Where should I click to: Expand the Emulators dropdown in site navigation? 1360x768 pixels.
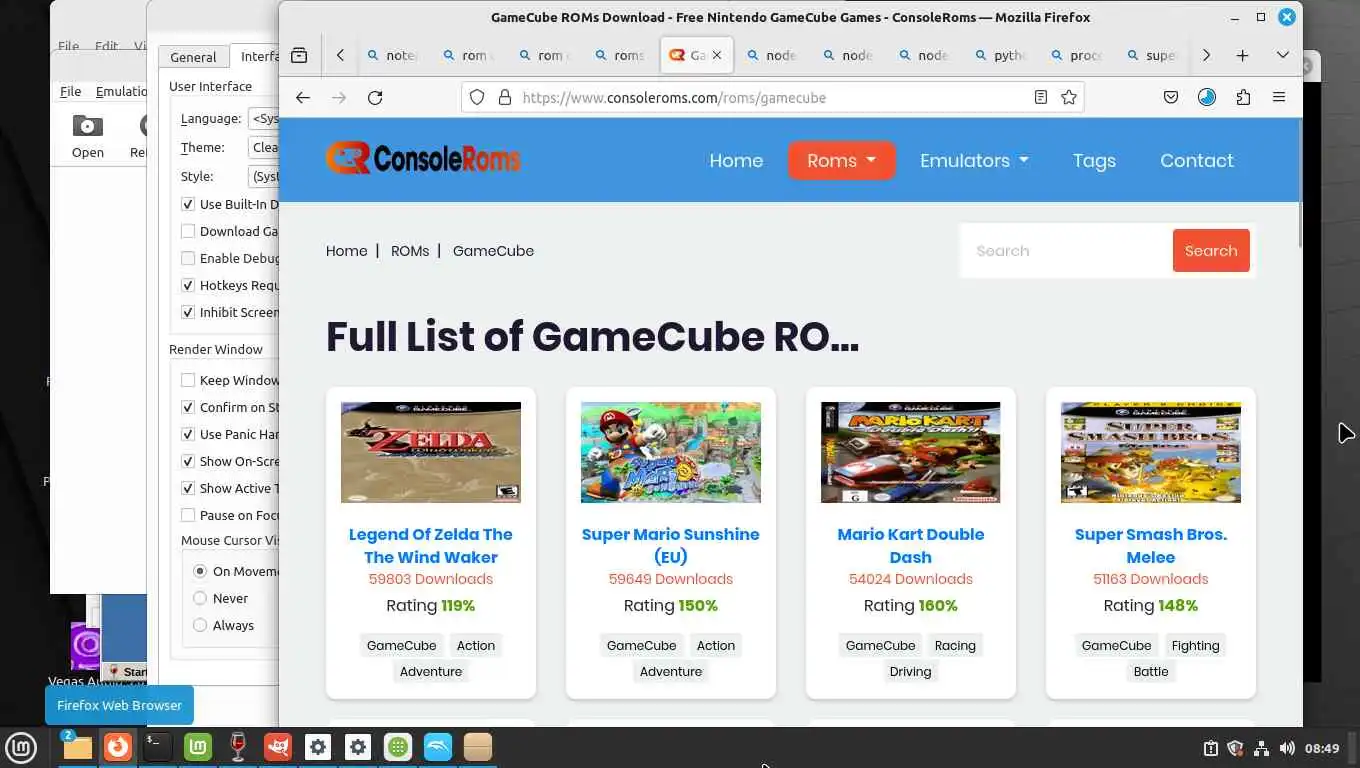tap(974, 160)
